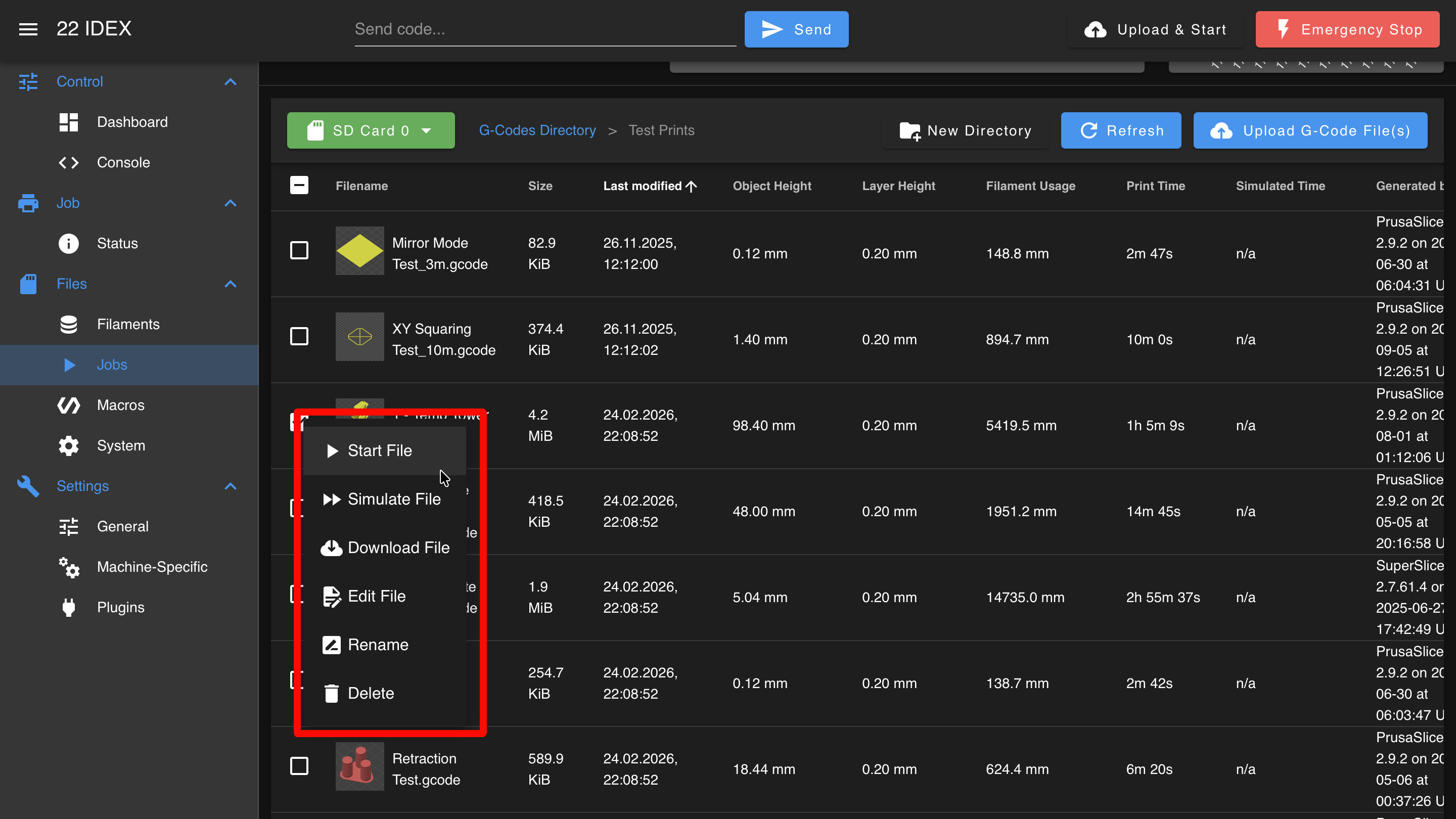This screenshot has height=819, width=1456.
Task: Collapse the Control section chevron
Action: [230, 82]
